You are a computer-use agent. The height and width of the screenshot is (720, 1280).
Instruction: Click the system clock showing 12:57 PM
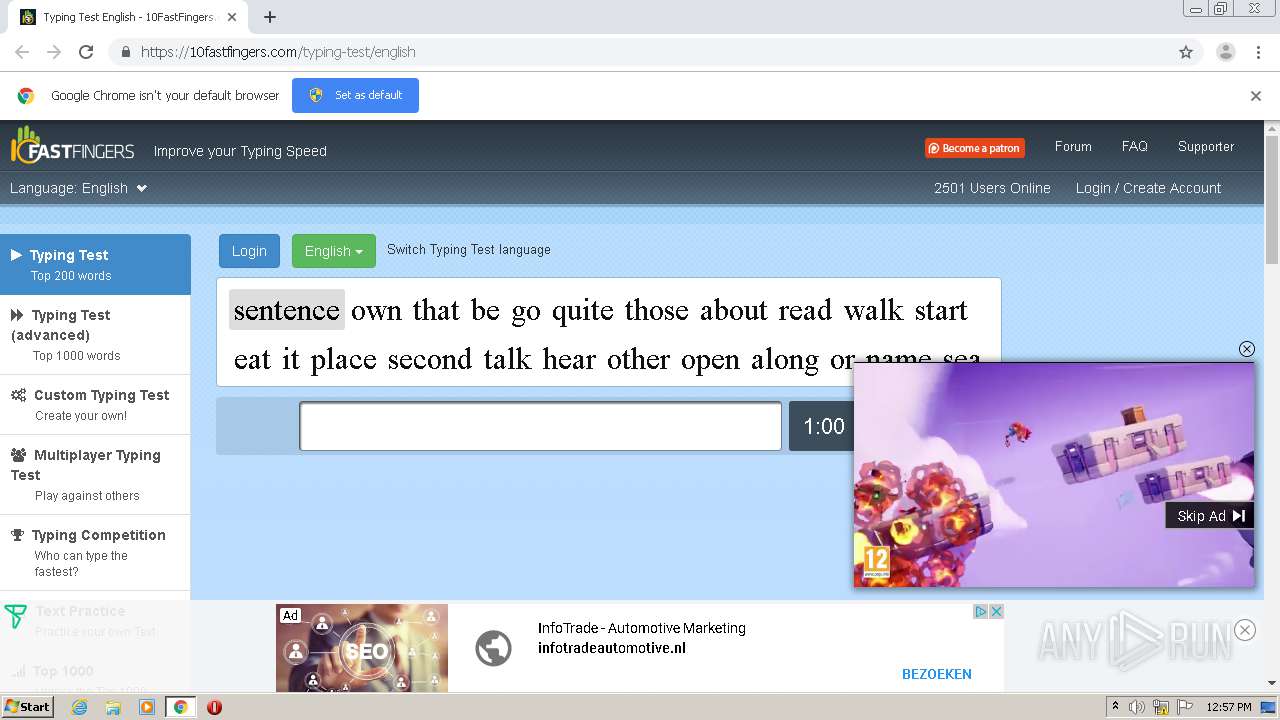pos(1229,707)
